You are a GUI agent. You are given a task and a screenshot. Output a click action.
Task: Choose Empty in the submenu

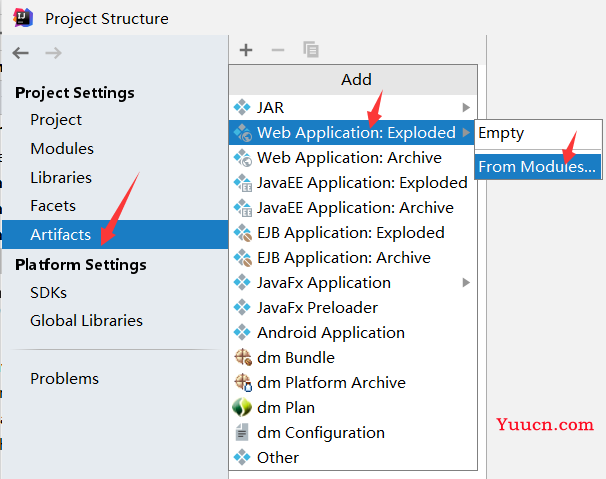[538, 134]
